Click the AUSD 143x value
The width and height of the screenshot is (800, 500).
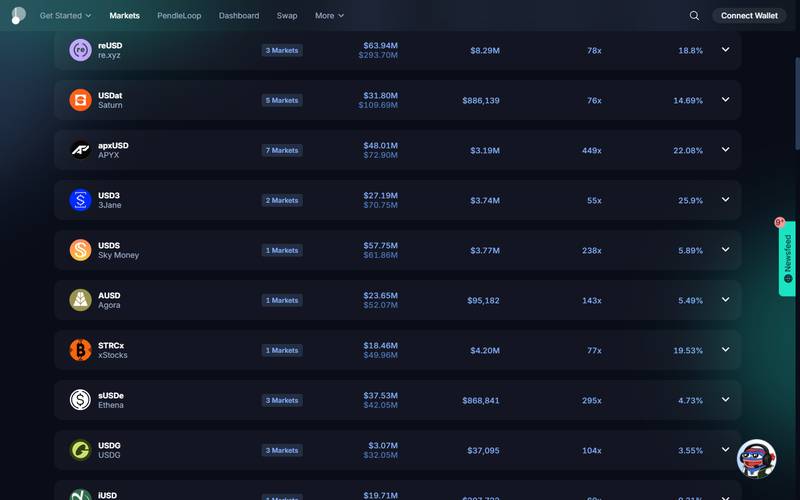(592, 301)
